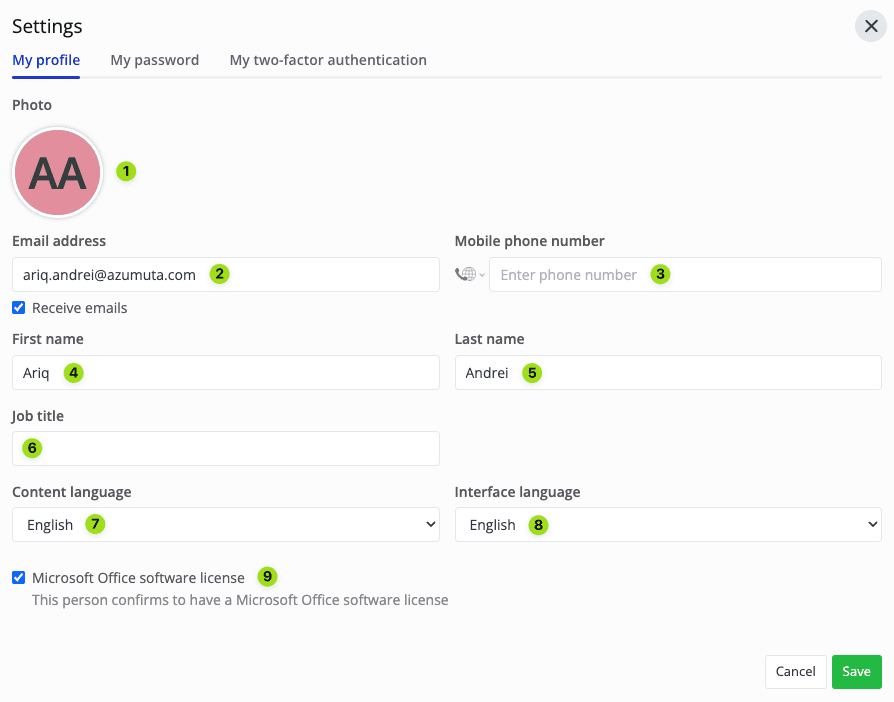The image size is (894, 702).
Task: Click the green badge numbered 9
Action: 267,577
